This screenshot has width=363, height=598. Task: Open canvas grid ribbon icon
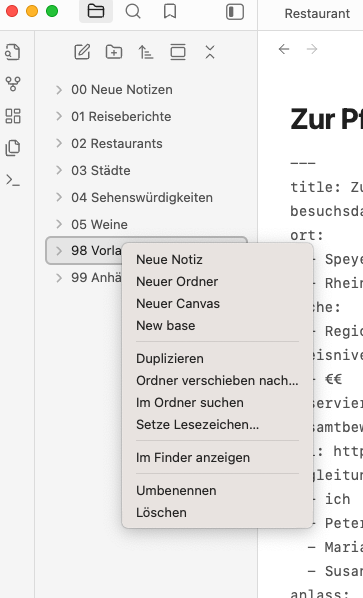[x=13, y=116]
